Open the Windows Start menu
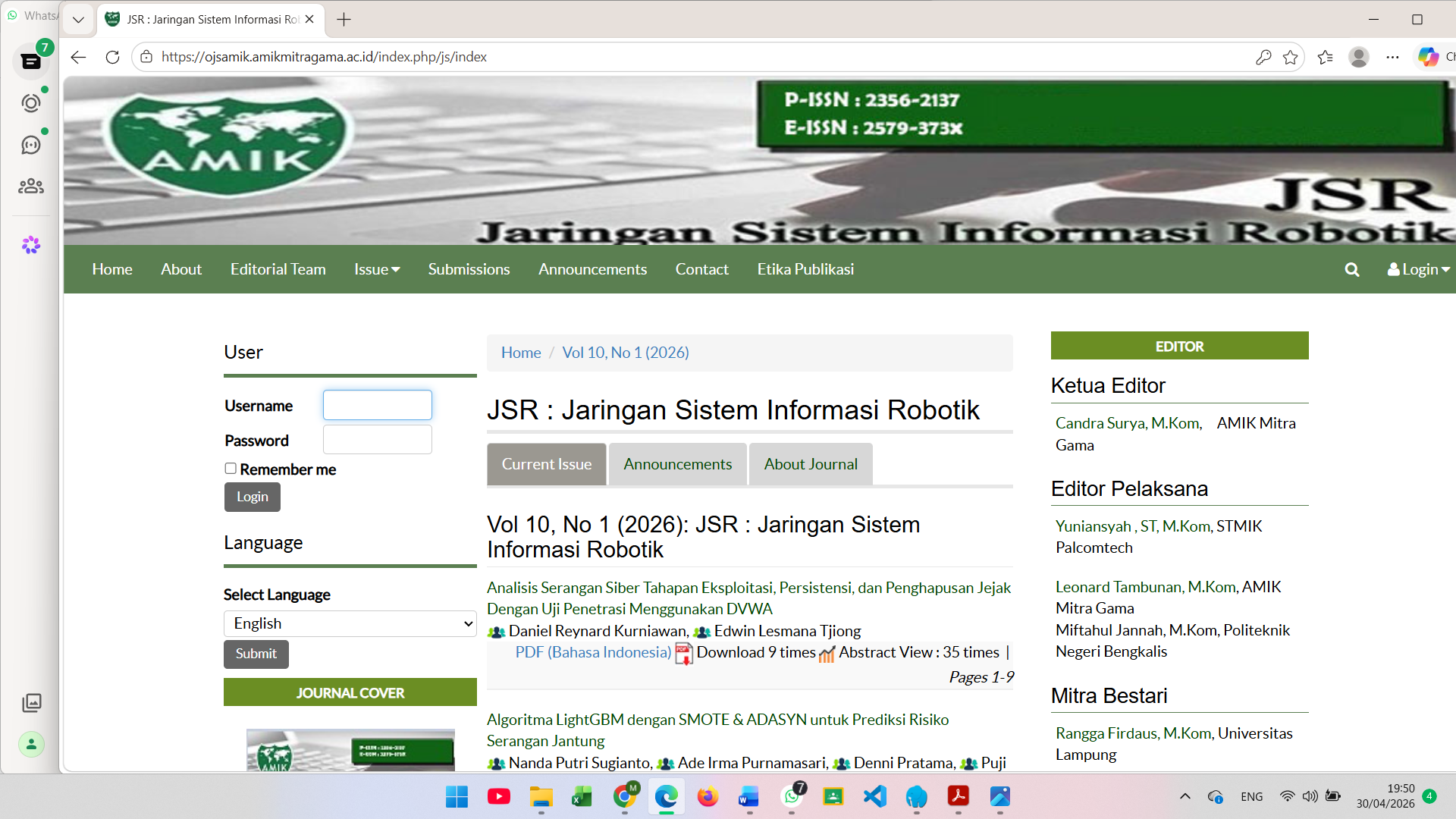This screenshot has height=819, width=1456. coord(457,797)
